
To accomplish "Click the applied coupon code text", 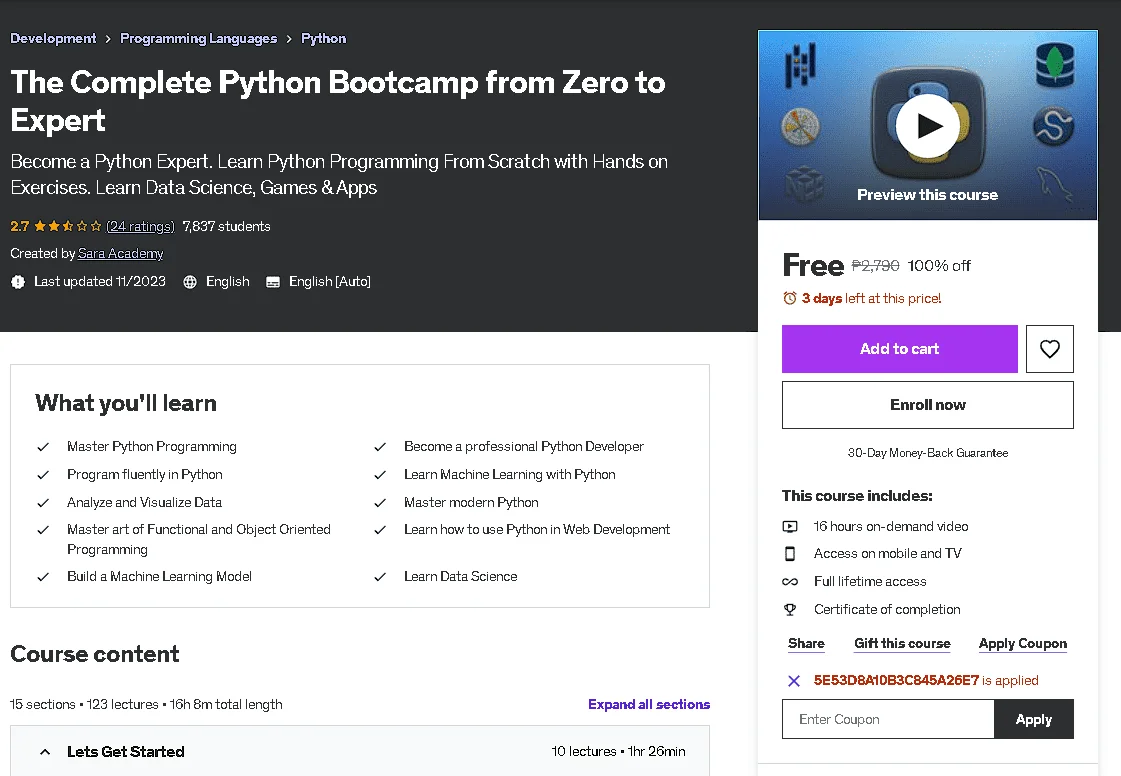I will [896, 681].
